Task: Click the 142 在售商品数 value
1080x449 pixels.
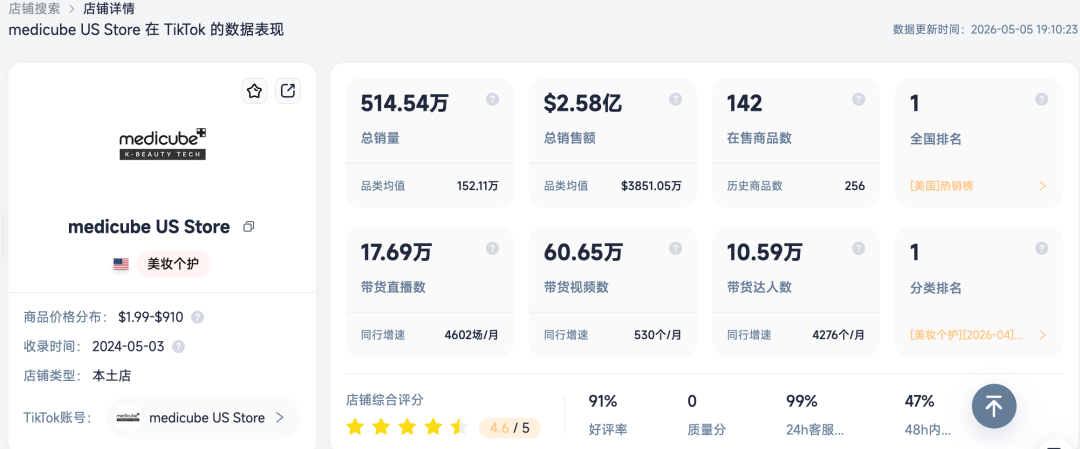Action: pos(745,103)
